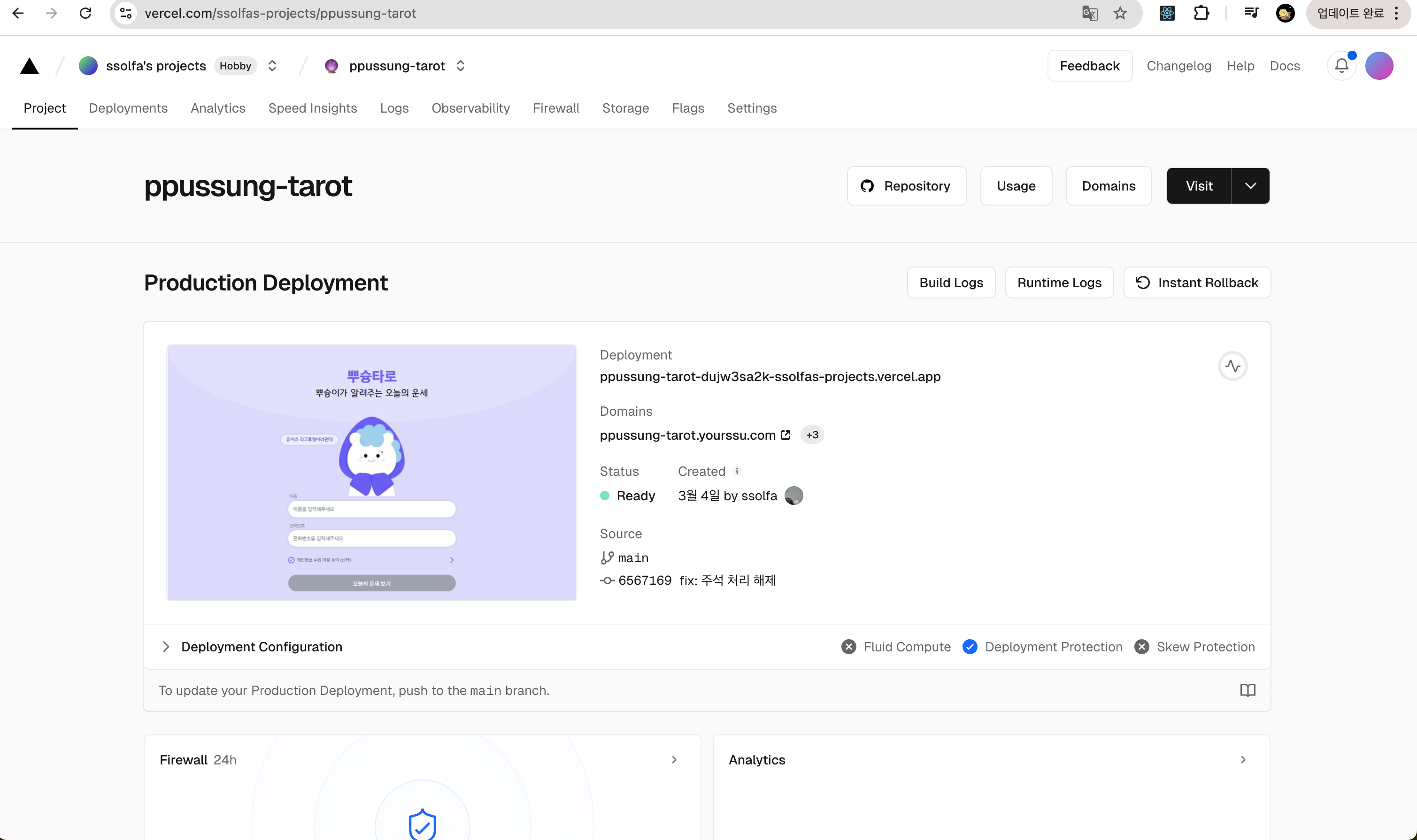Open the Build Logs button
The height and width of the screenshot is (840, 1417).
tap(951, 283)
